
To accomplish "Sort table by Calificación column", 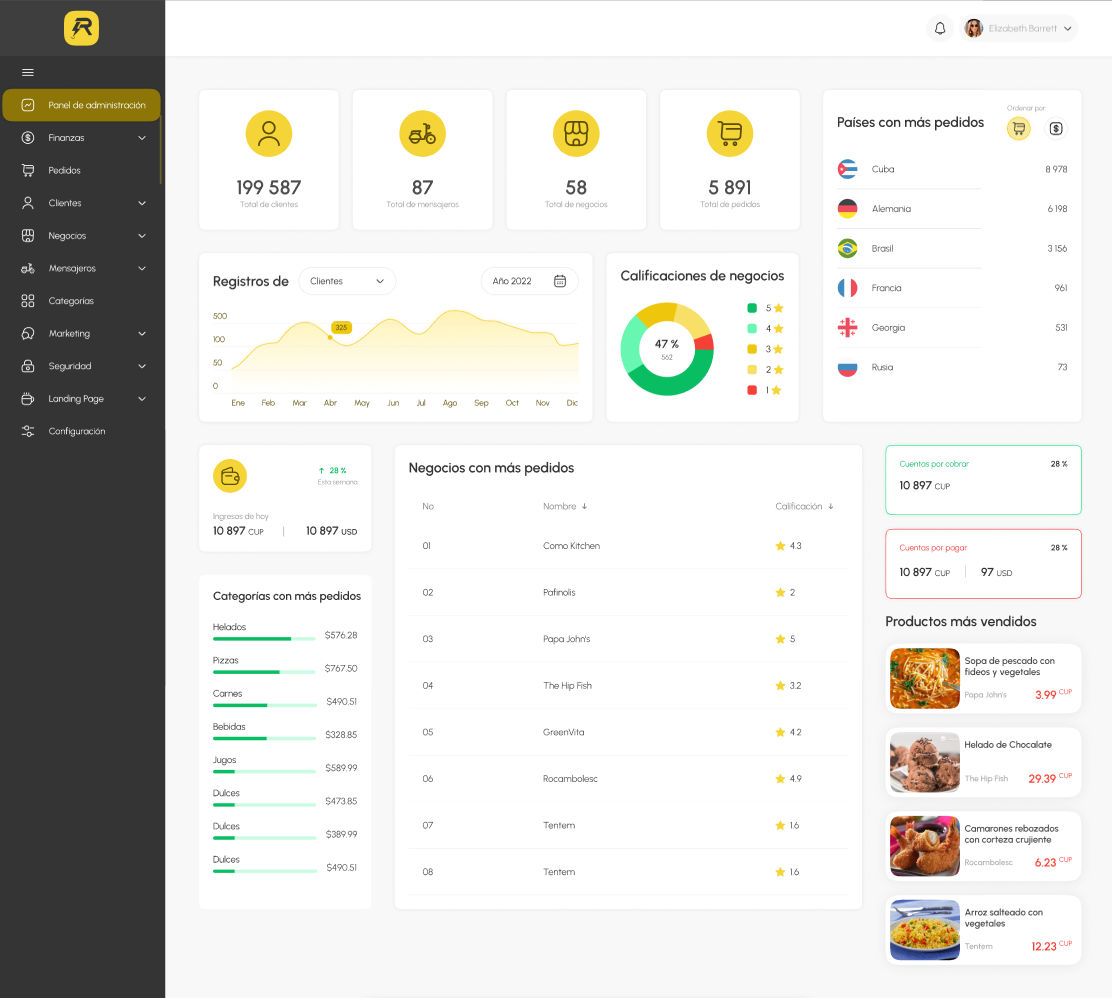I will coord(804,506).
